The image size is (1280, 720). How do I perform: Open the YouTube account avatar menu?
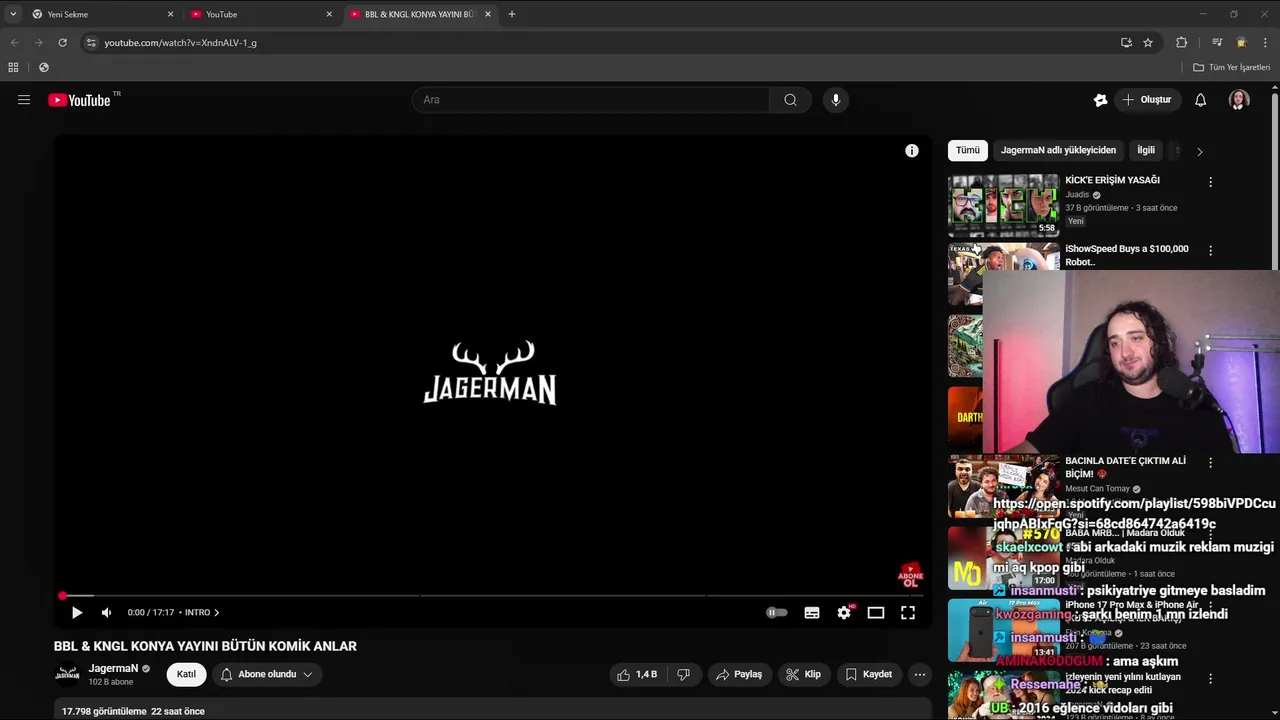(x=1239, y=100)
